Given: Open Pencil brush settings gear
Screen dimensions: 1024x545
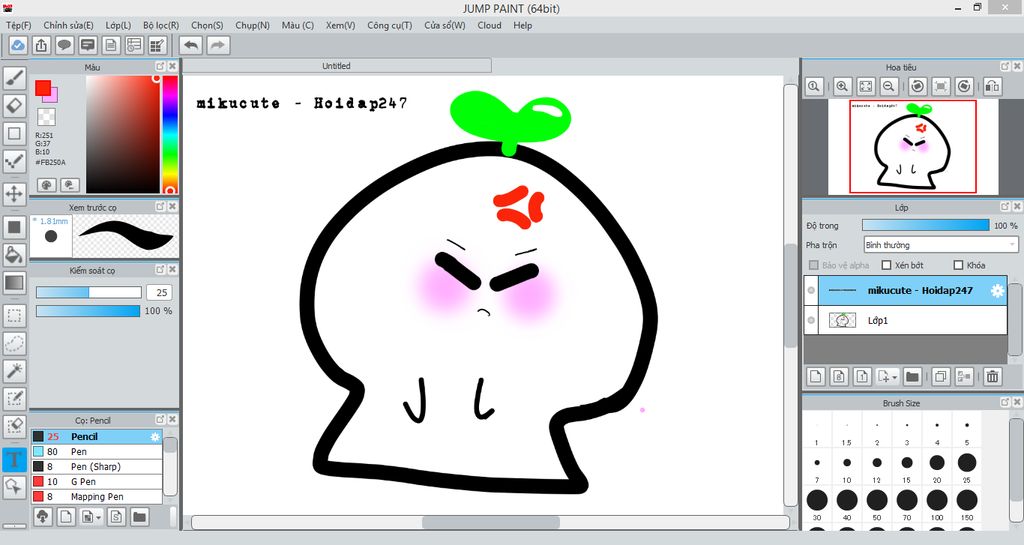Looking at the screenshot, I should coord(155,437).
